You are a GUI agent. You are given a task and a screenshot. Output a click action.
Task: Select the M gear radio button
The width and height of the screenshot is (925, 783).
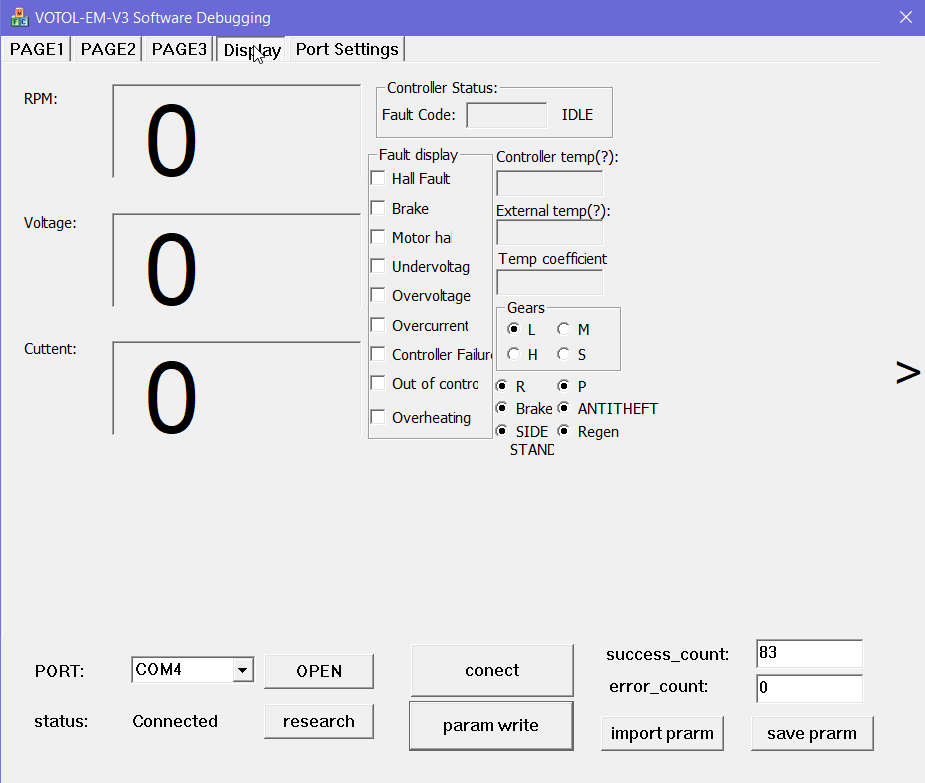(564, 329)
